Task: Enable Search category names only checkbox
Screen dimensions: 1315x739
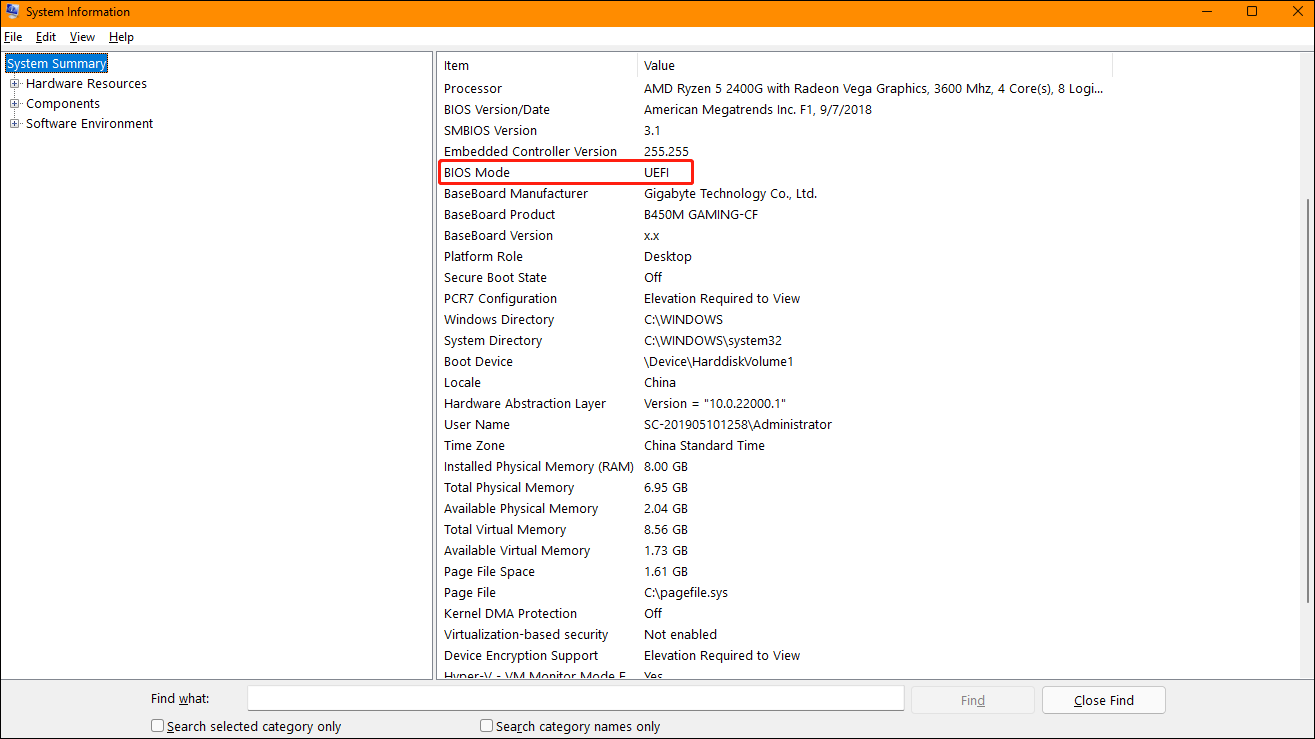Action: 486,726
